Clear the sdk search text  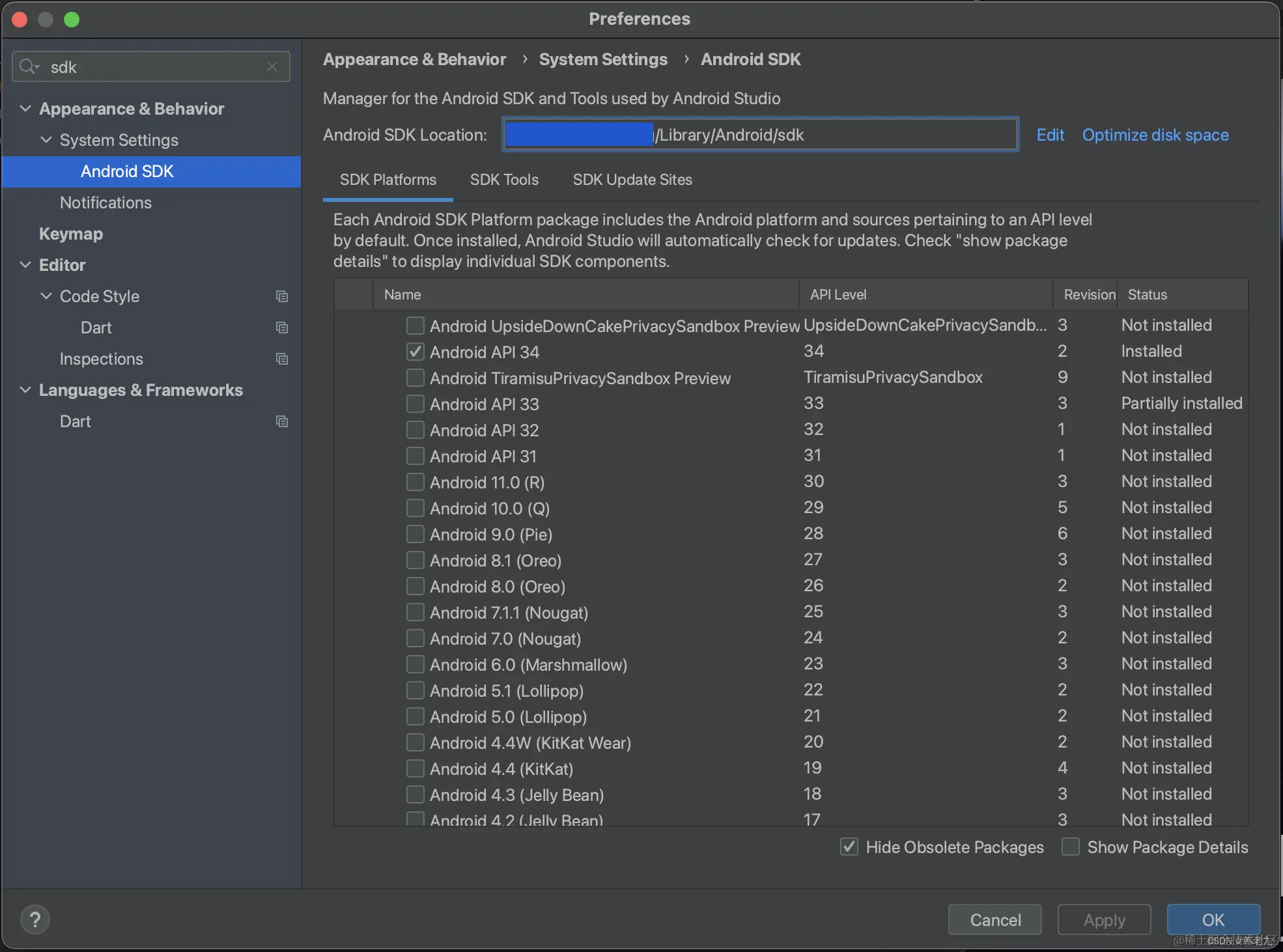(x=272, y=67)
